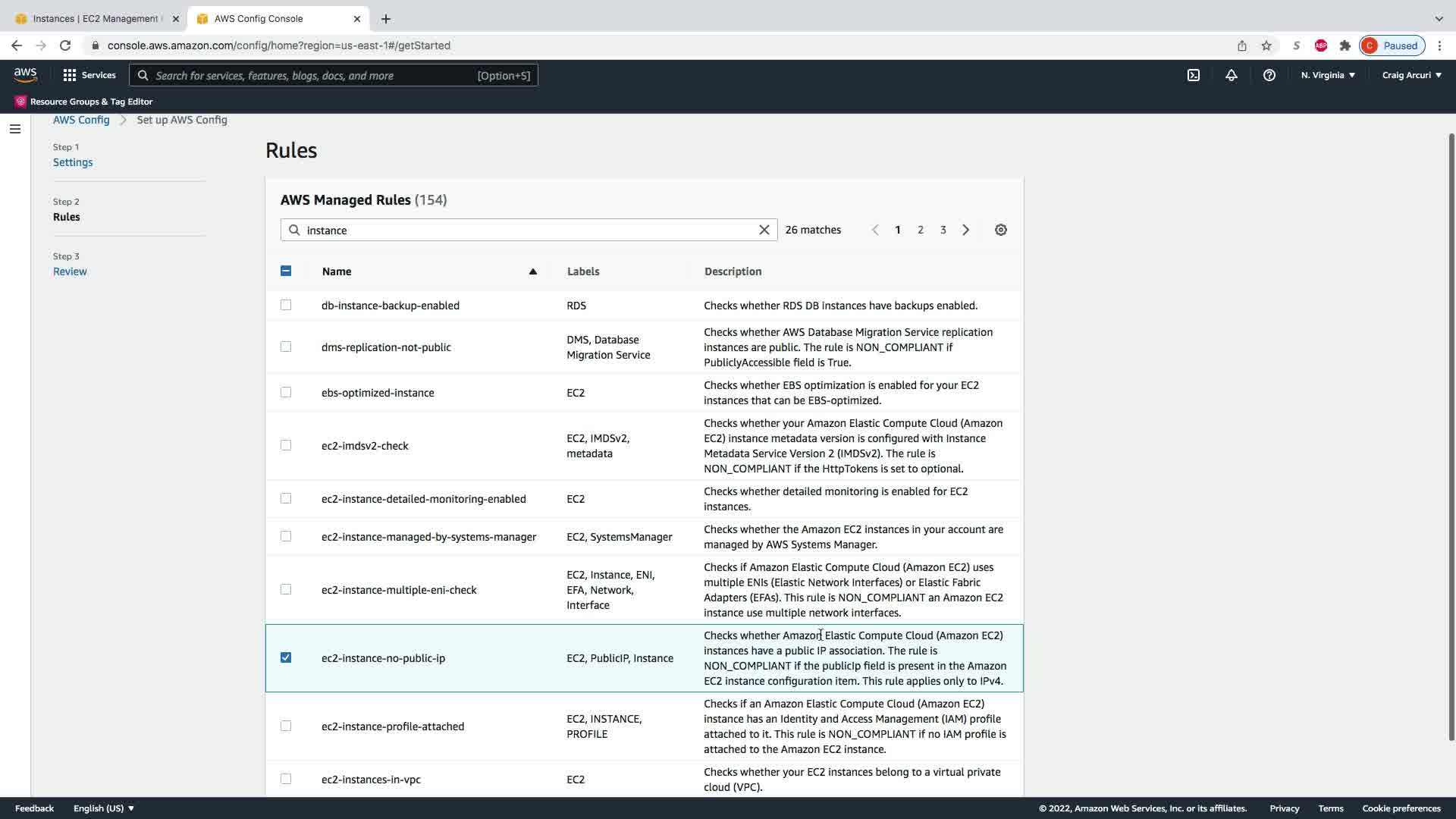Go back to the Settings step
The width and height of the screenshot is (1456, 819).
pyautogui.click(x=73, y=162)
